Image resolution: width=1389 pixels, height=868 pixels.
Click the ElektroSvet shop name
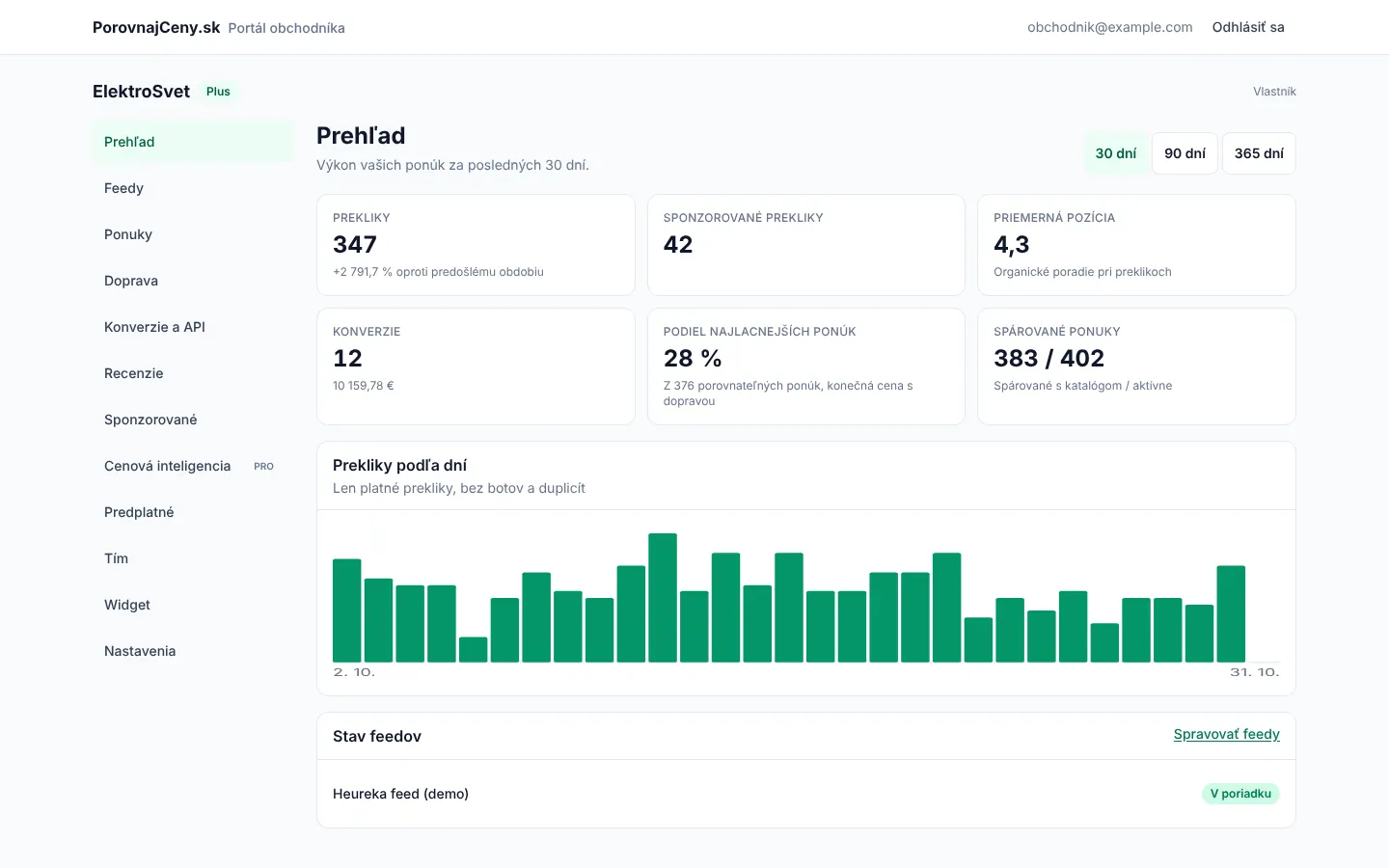(141, 92)
